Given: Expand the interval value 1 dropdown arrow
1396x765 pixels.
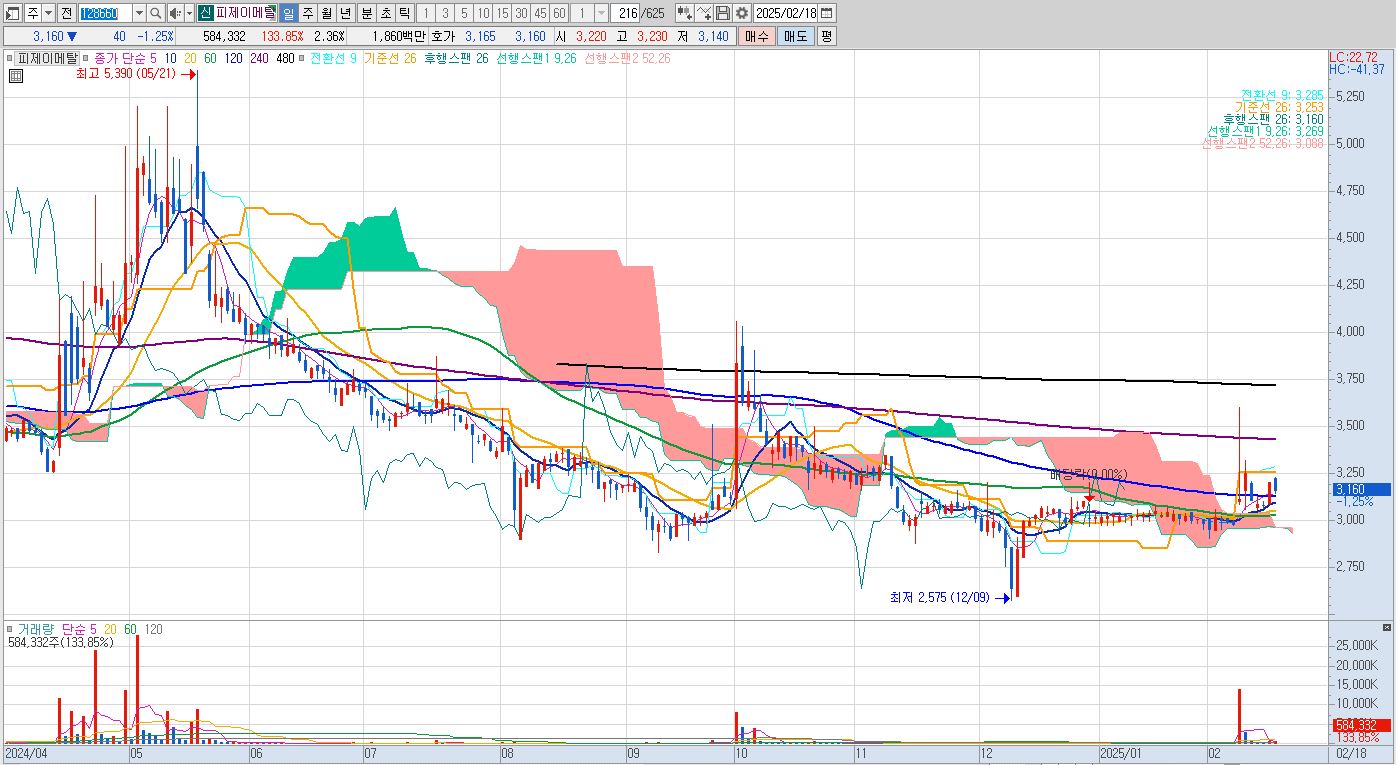Looking at the screenshot, I should (601, 13).
